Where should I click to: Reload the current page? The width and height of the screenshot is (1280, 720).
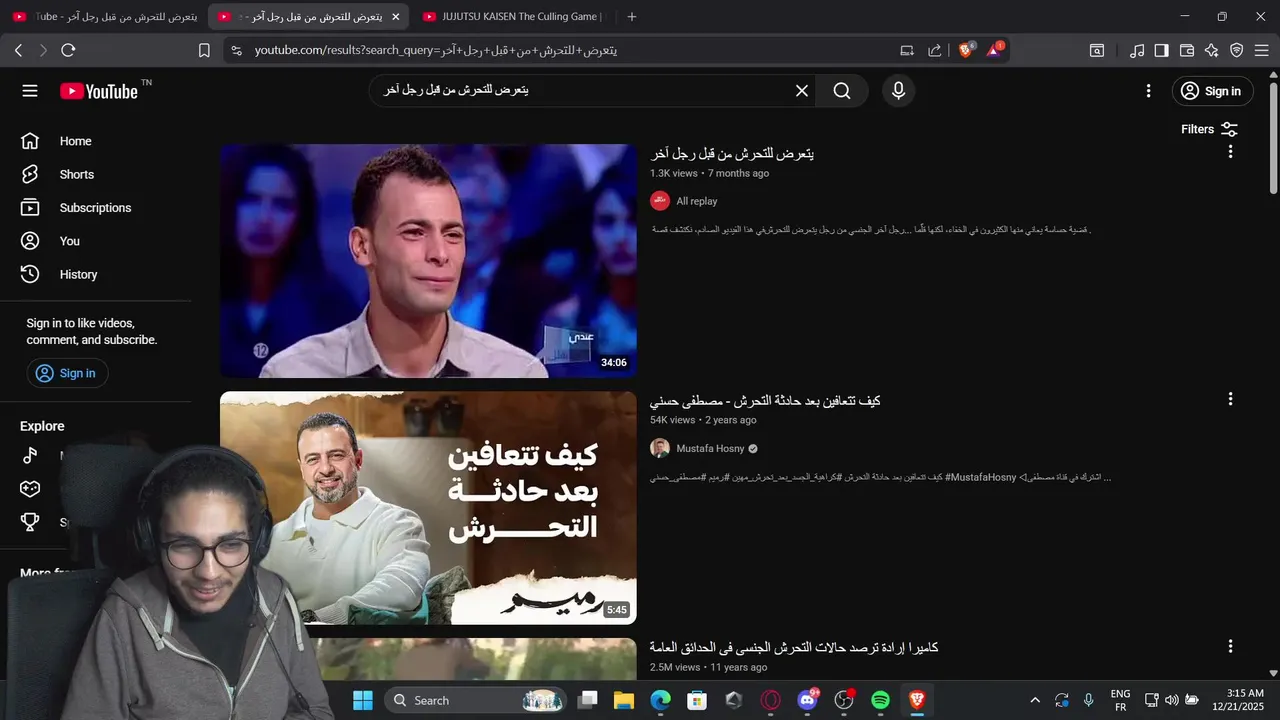68,50
